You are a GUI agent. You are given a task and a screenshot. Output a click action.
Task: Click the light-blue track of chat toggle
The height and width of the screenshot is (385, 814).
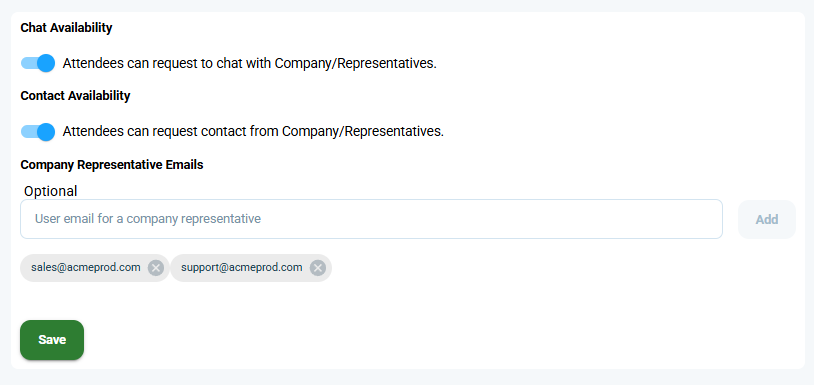(29, 63)
